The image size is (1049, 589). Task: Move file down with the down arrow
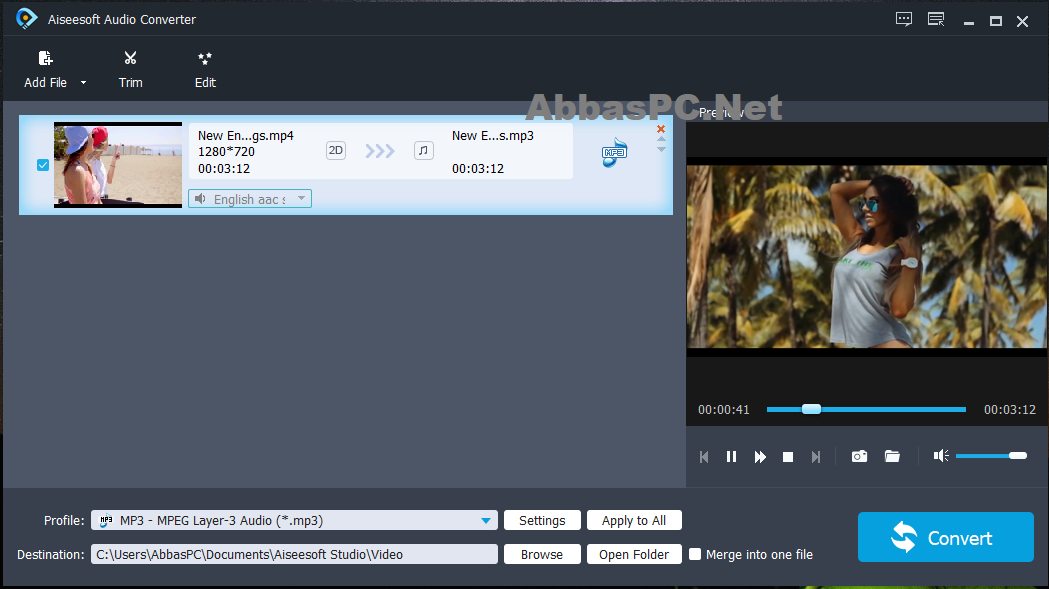661,149
